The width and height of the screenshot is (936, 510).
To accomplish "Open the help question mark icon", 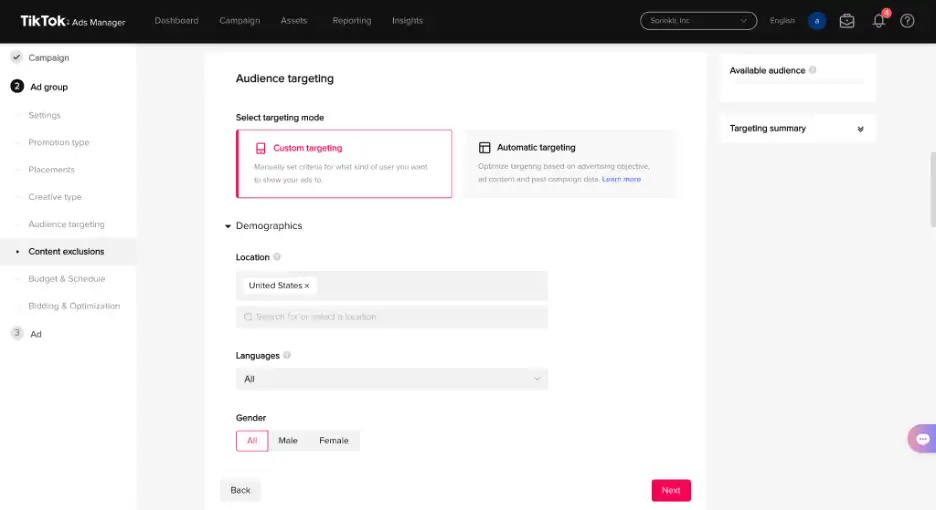I will coord(907,21).
